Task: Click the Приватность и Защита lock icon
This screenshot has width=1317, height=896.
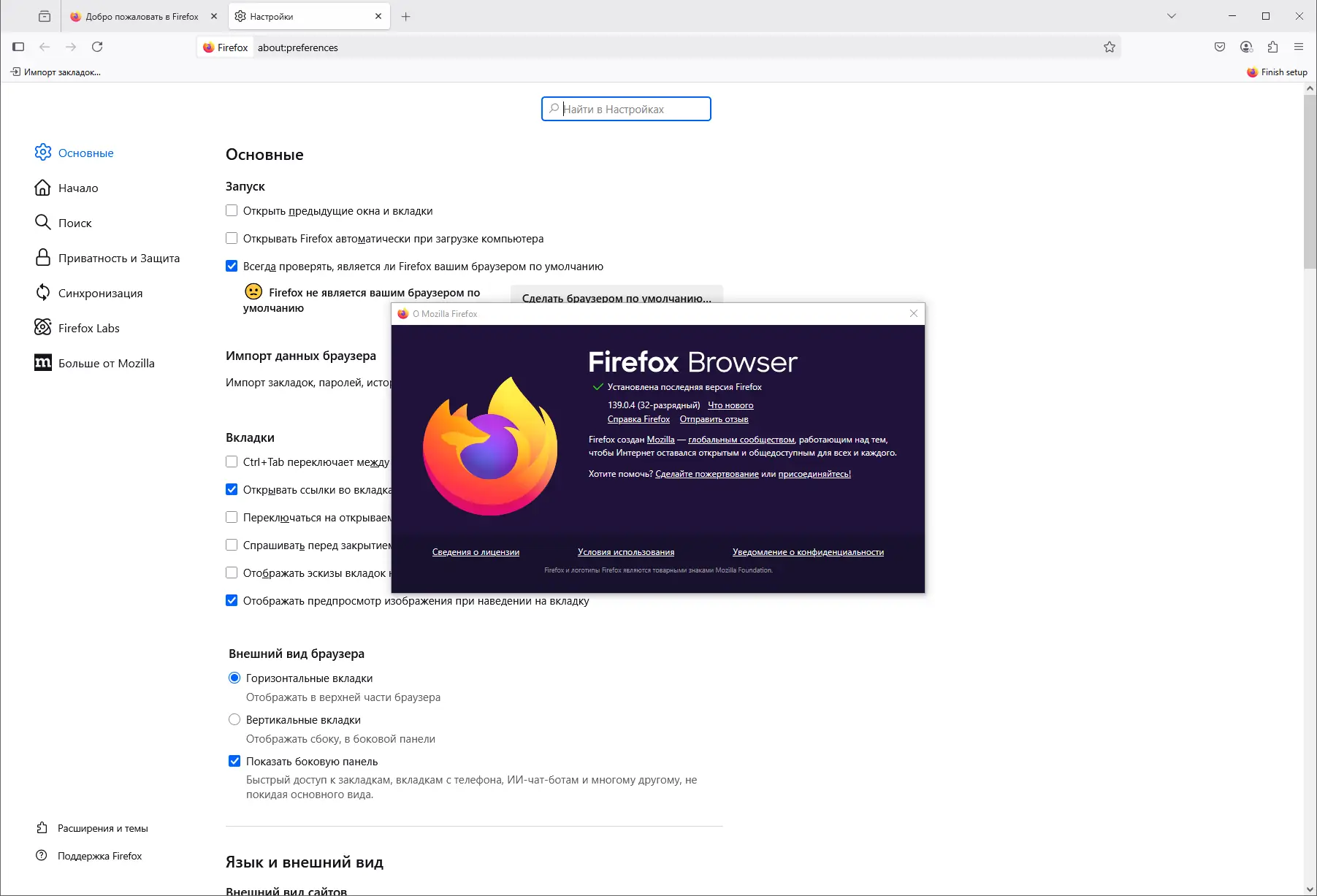Action: tap(43, 257)
